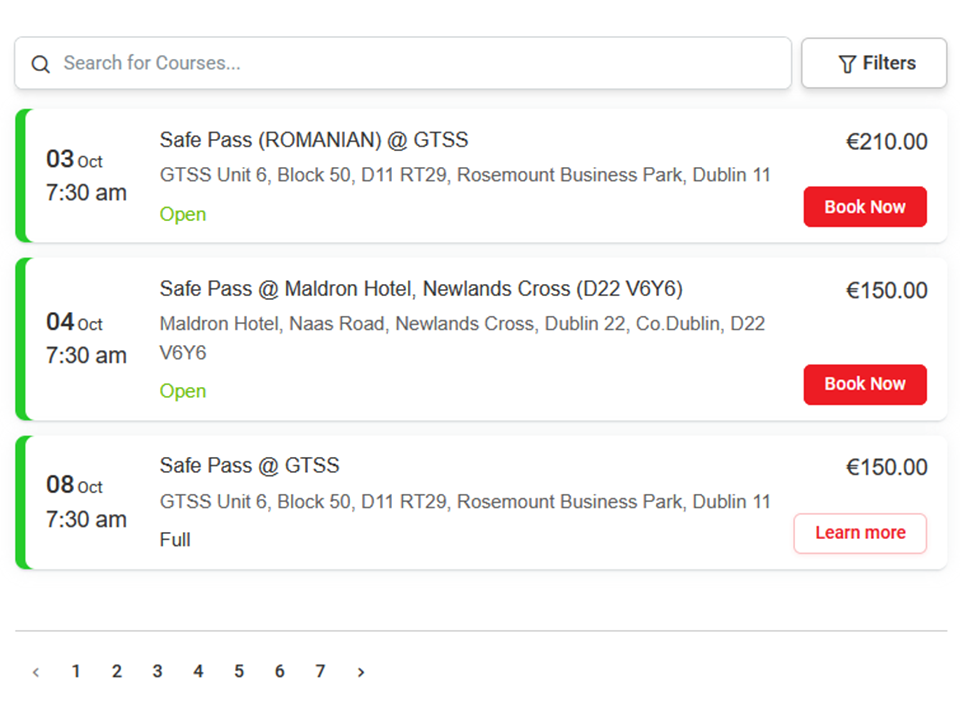This screenshot has width=960, height=720.
Task: Go to the previous page arrow
Action: [x=36, y=672]
